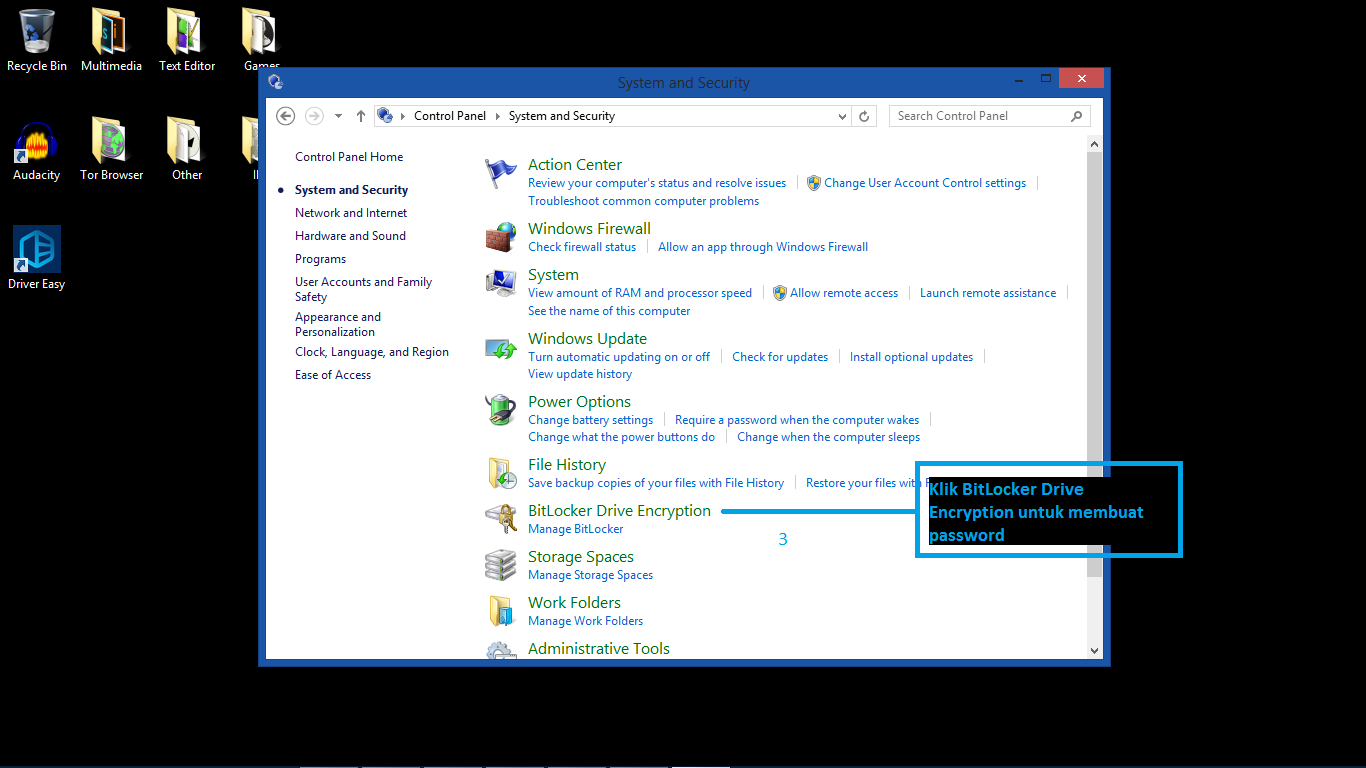Click the Windows Update icon
1366x768 pixels.
coord(501,348)
